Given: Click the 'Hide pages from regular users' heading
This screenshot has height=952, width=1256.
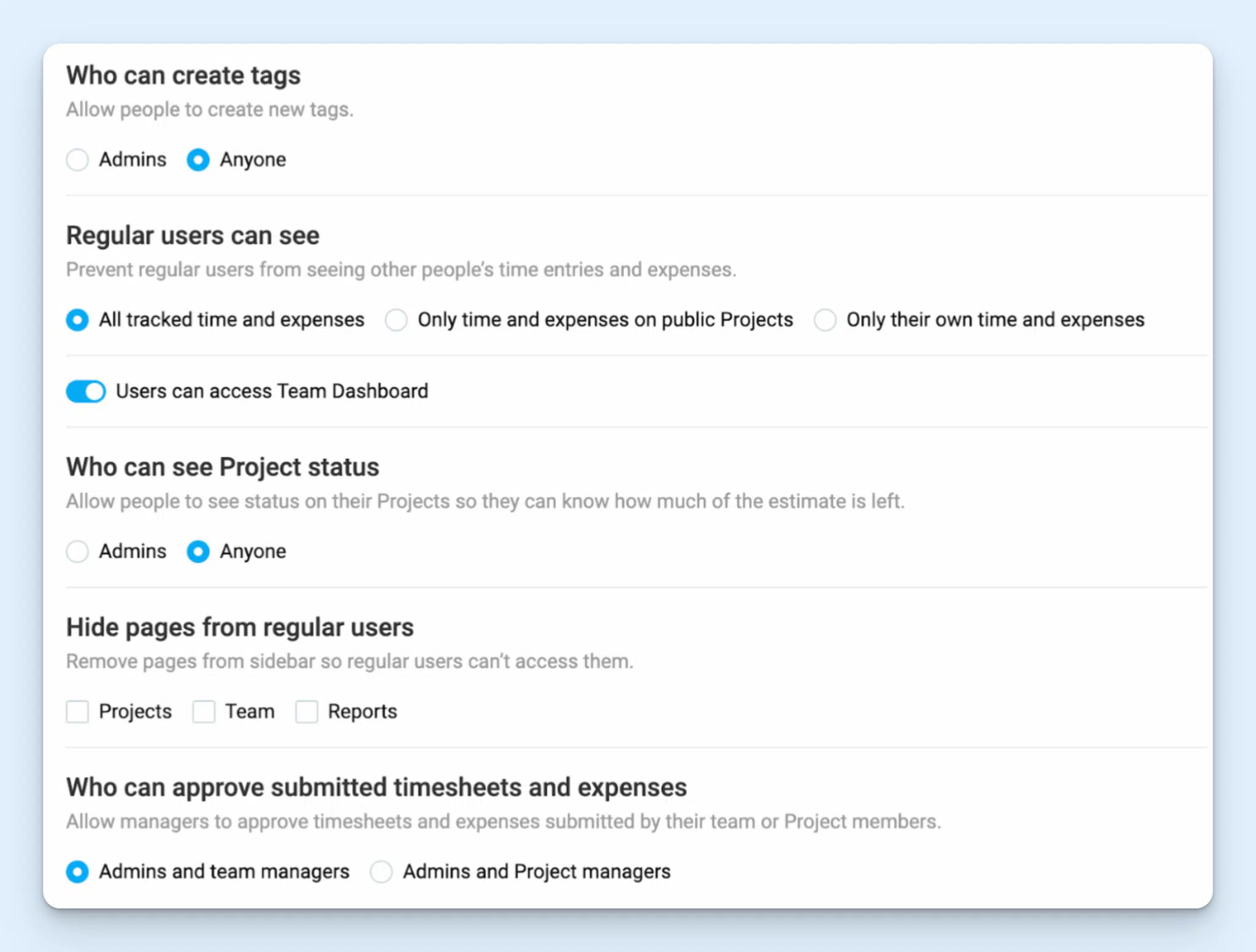Looking at the screenshot, I should [239, 627].
